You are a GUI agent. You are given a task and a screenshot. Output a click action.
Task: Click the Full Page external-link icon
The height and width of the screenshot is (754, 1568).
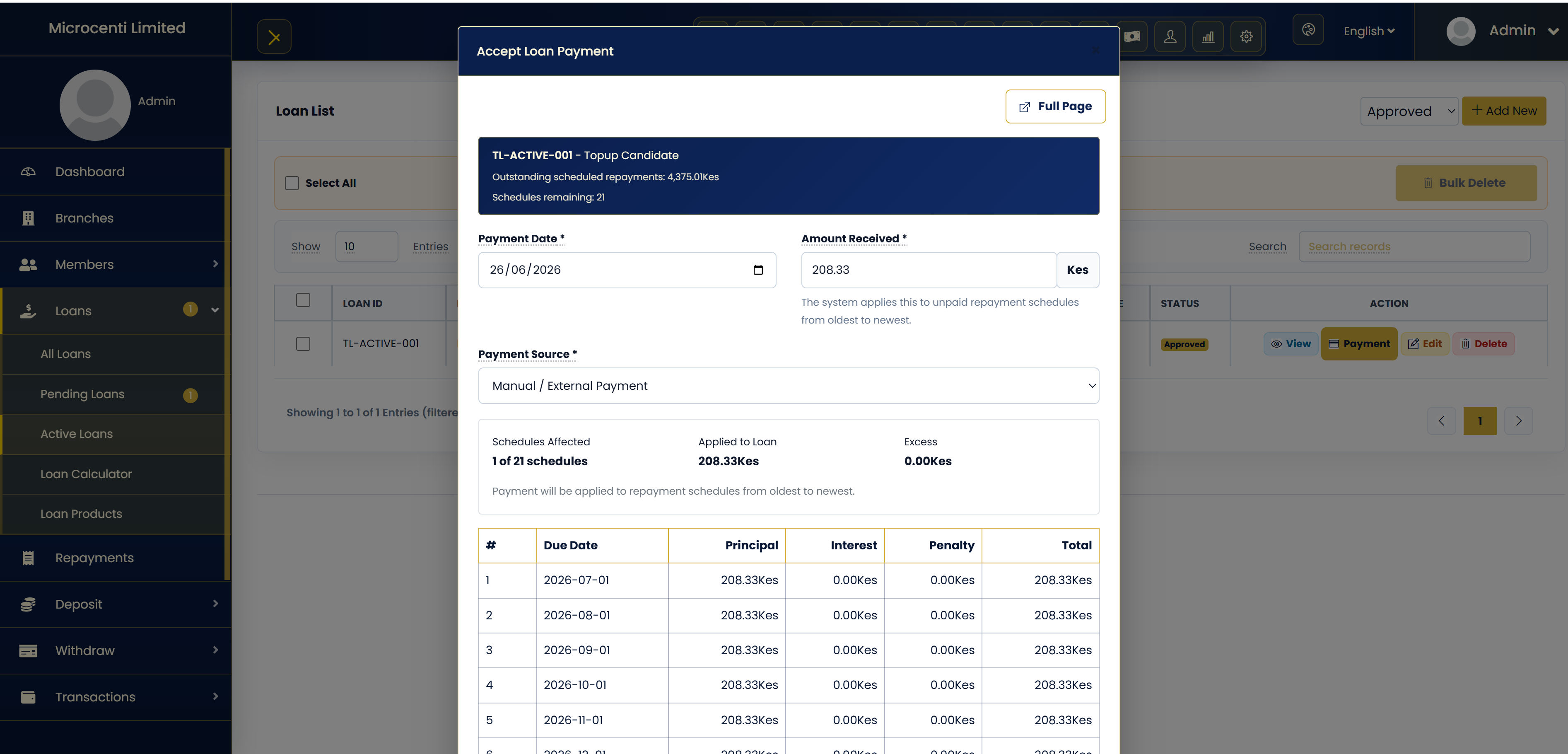1025,106
